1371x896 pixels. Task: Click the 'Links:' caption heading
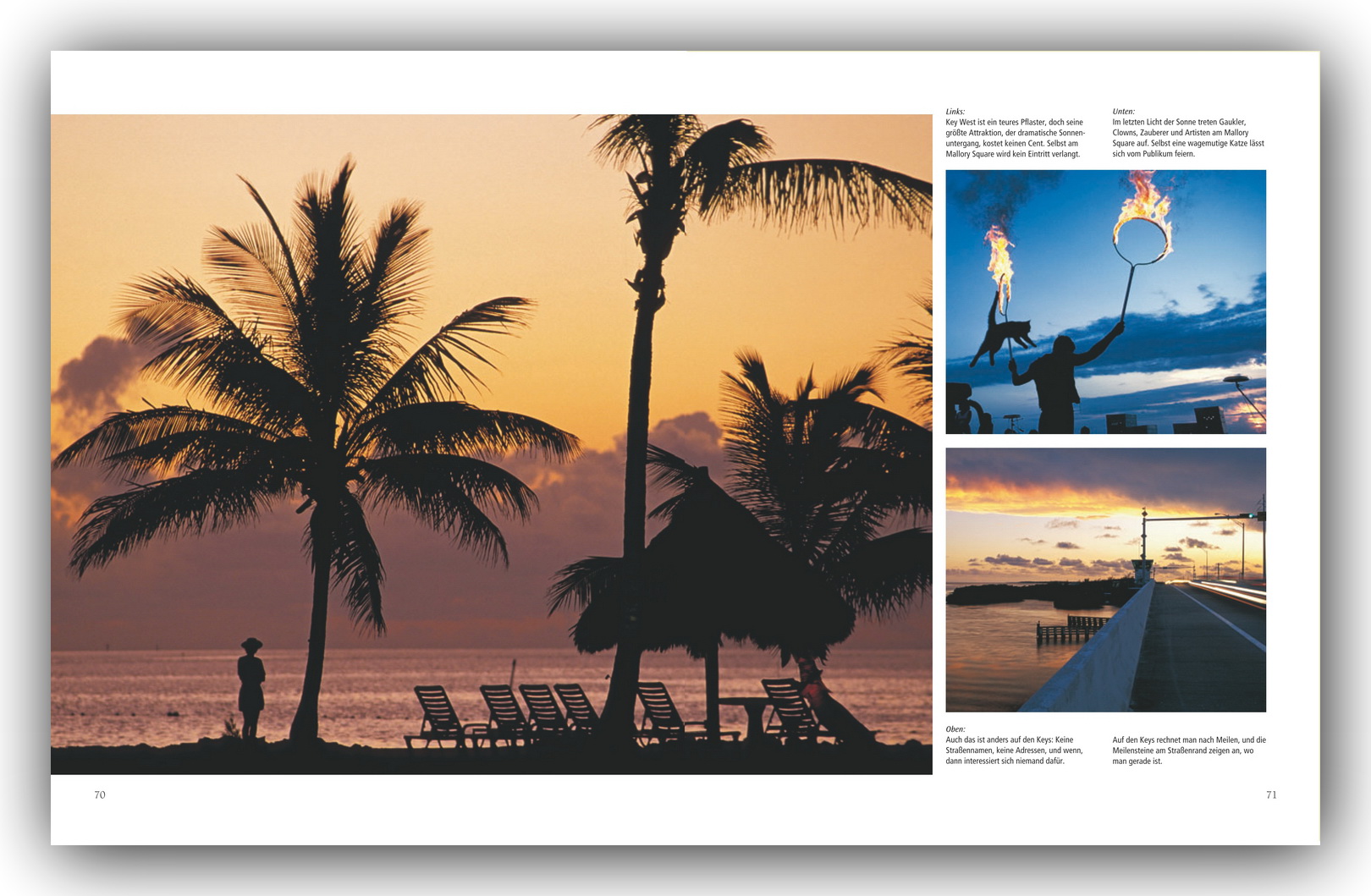[x=955, y=112]
